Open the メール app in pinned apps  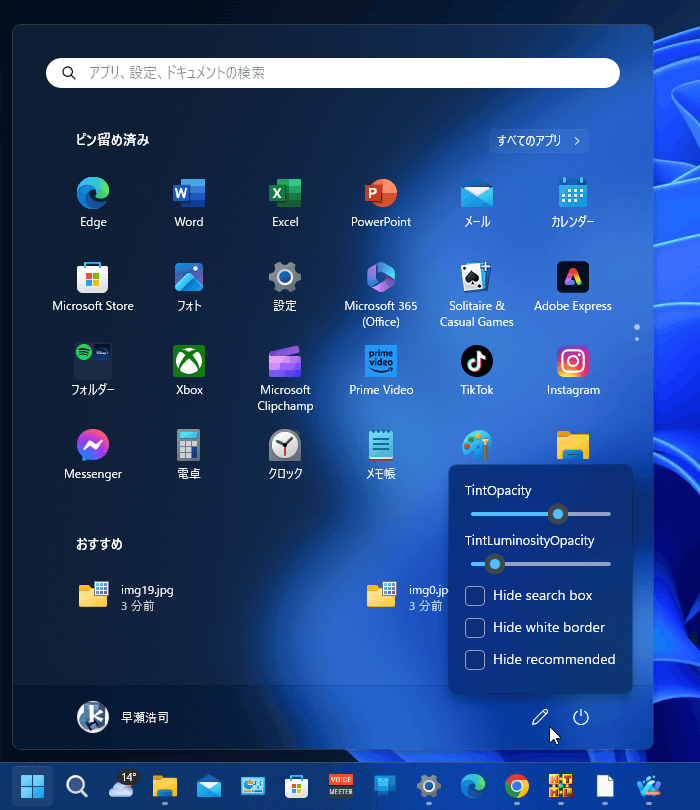477,202
